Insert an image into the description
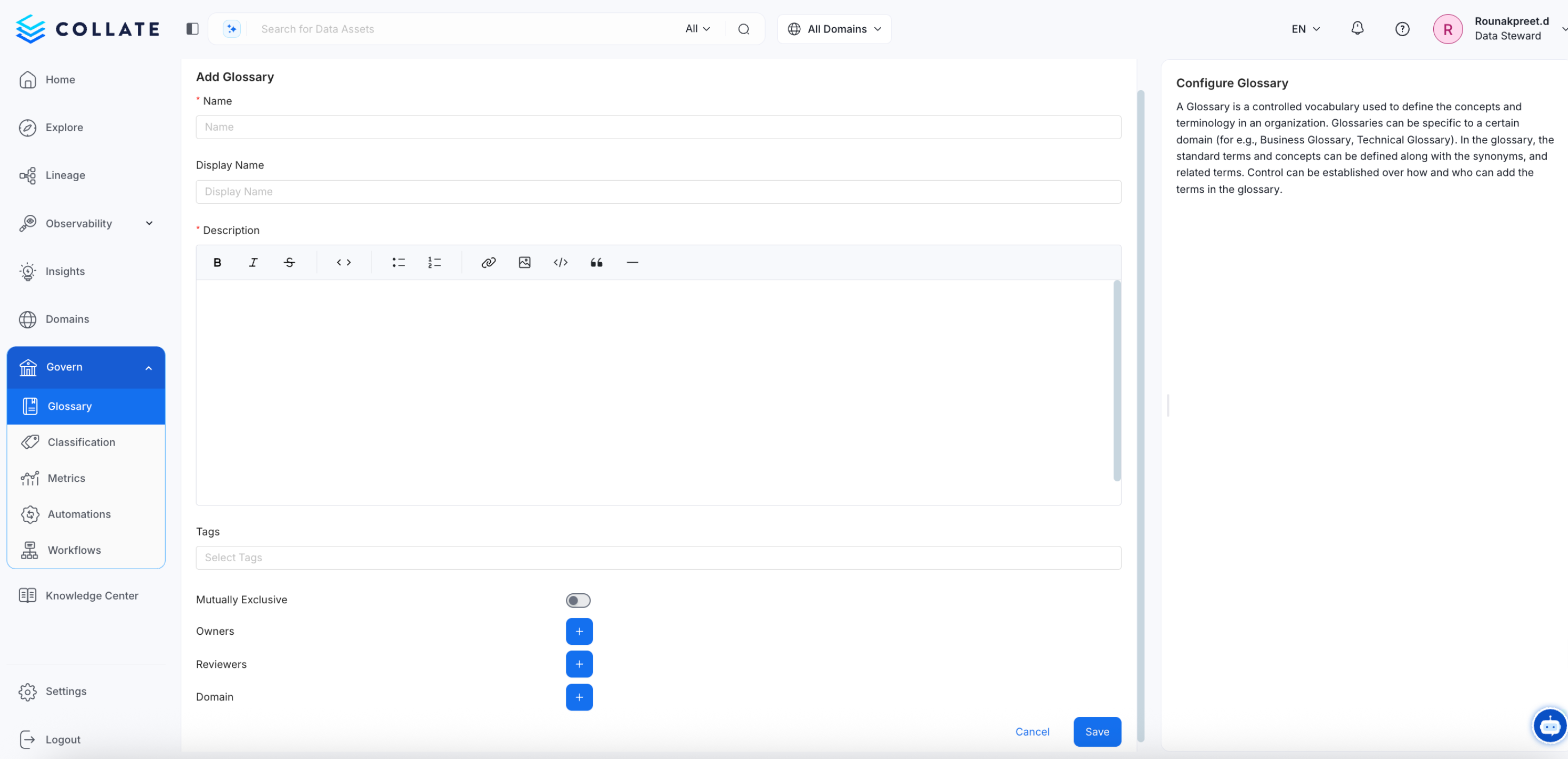Screen dimensions: 1568x759 tap(525, 262)
